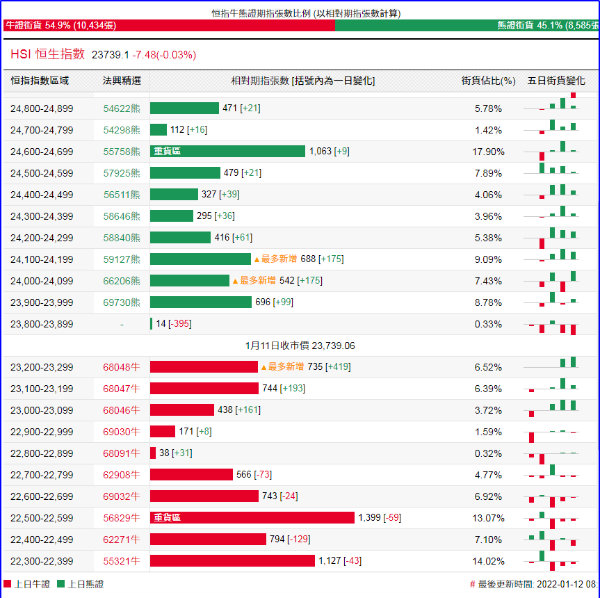Click the red bar for 22,300-22,399

[232, 561]
